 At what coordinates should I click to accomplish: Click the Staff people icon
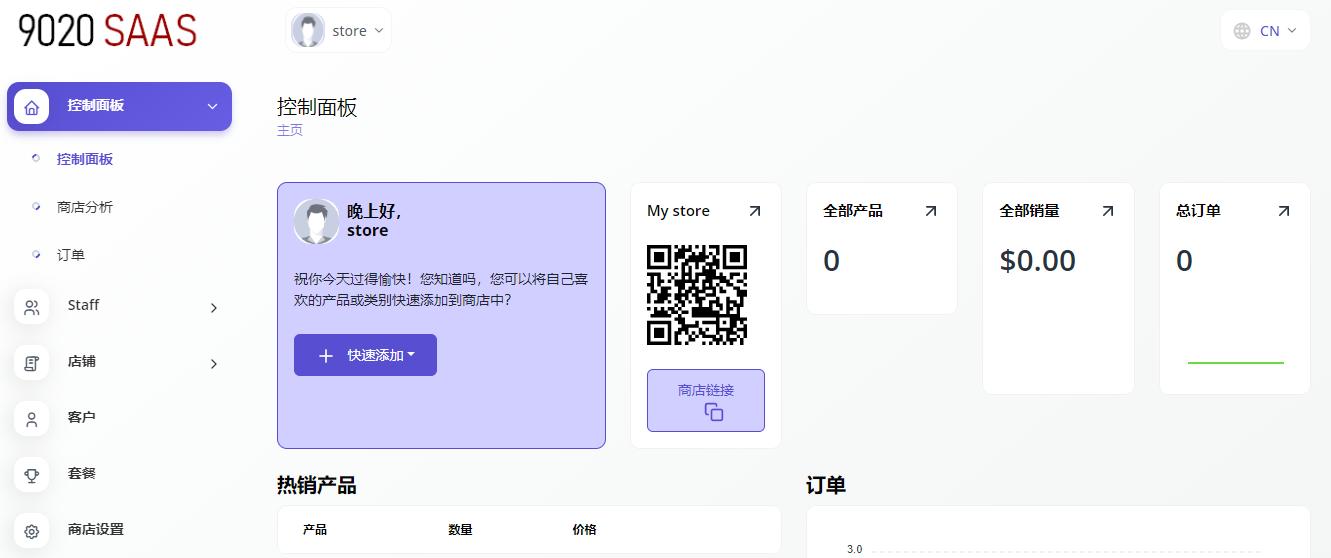pos(32,308)
